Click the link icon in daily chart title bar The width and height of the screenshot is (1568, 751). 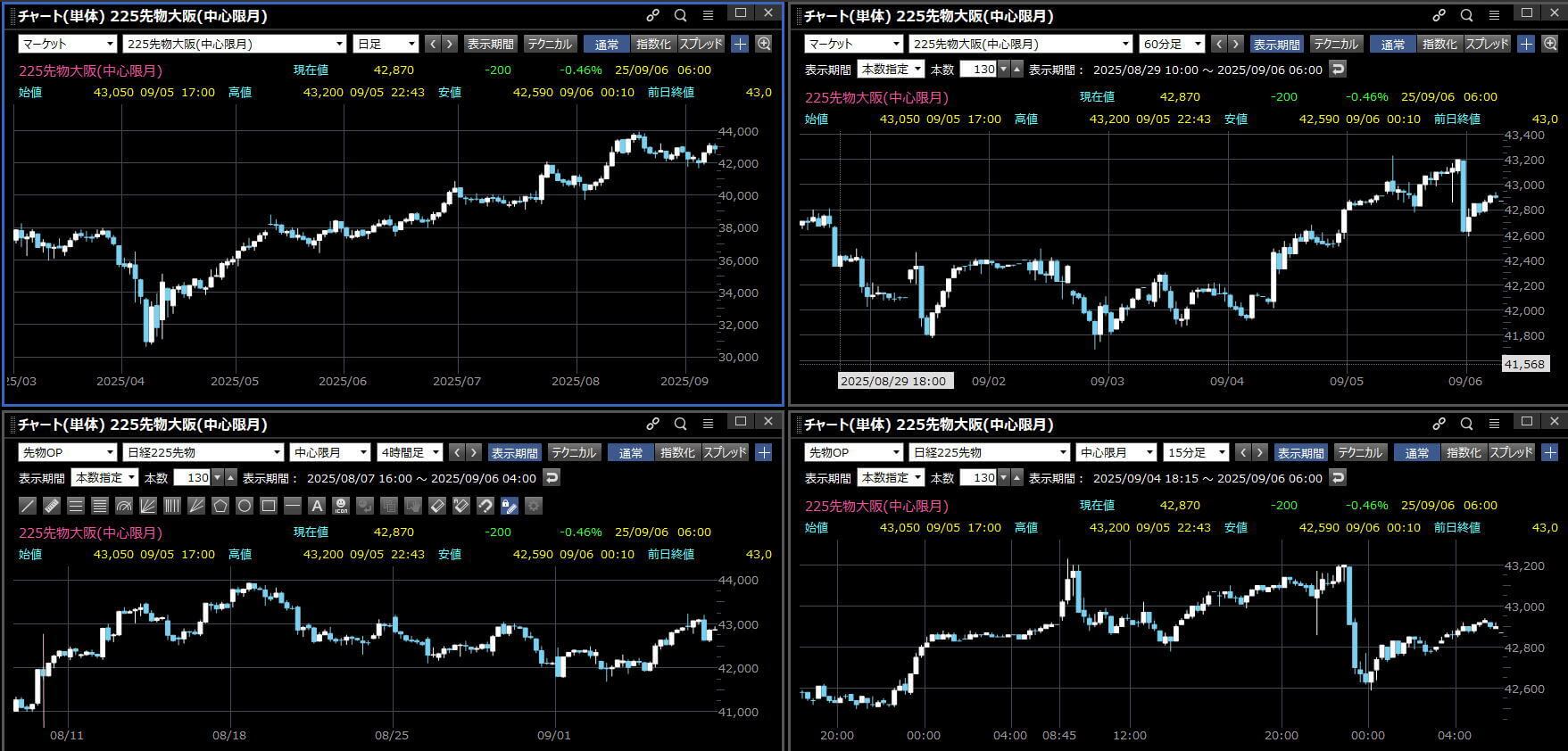[x=652, y=15]
